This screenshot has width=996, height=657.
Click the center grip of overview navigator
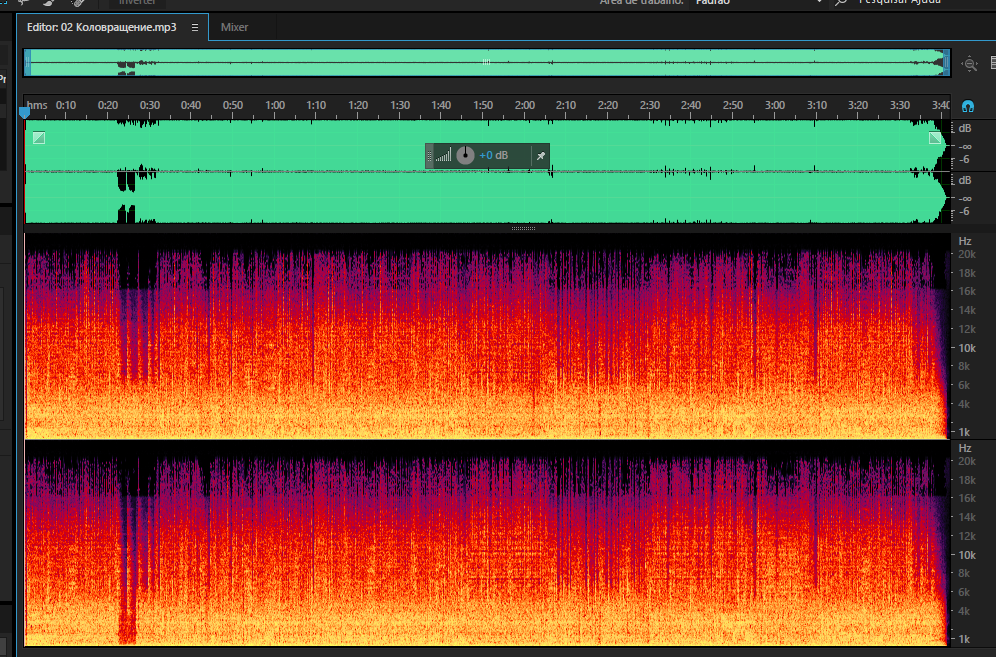[486, 62]
